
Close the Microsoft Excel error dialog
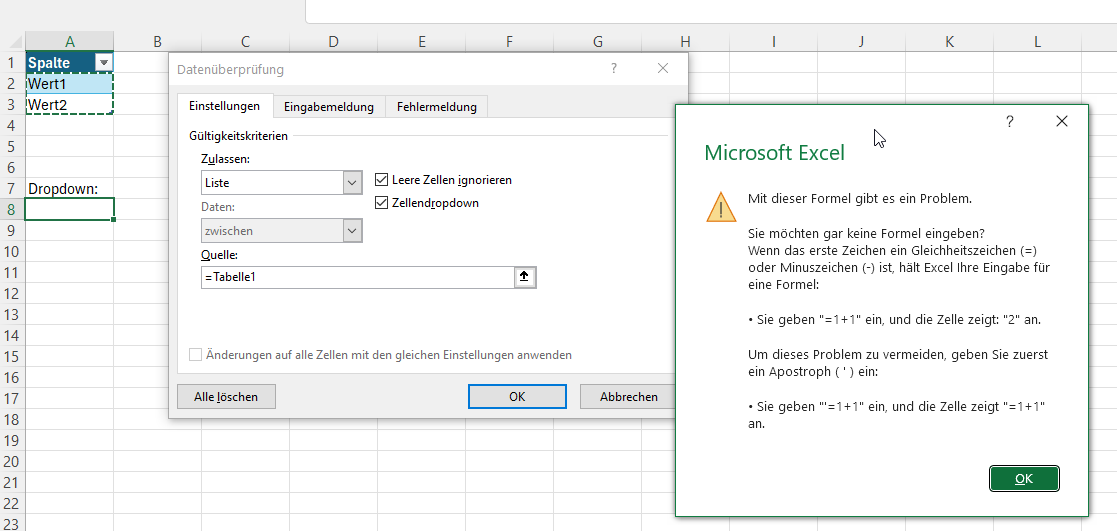pos(1061,122)
